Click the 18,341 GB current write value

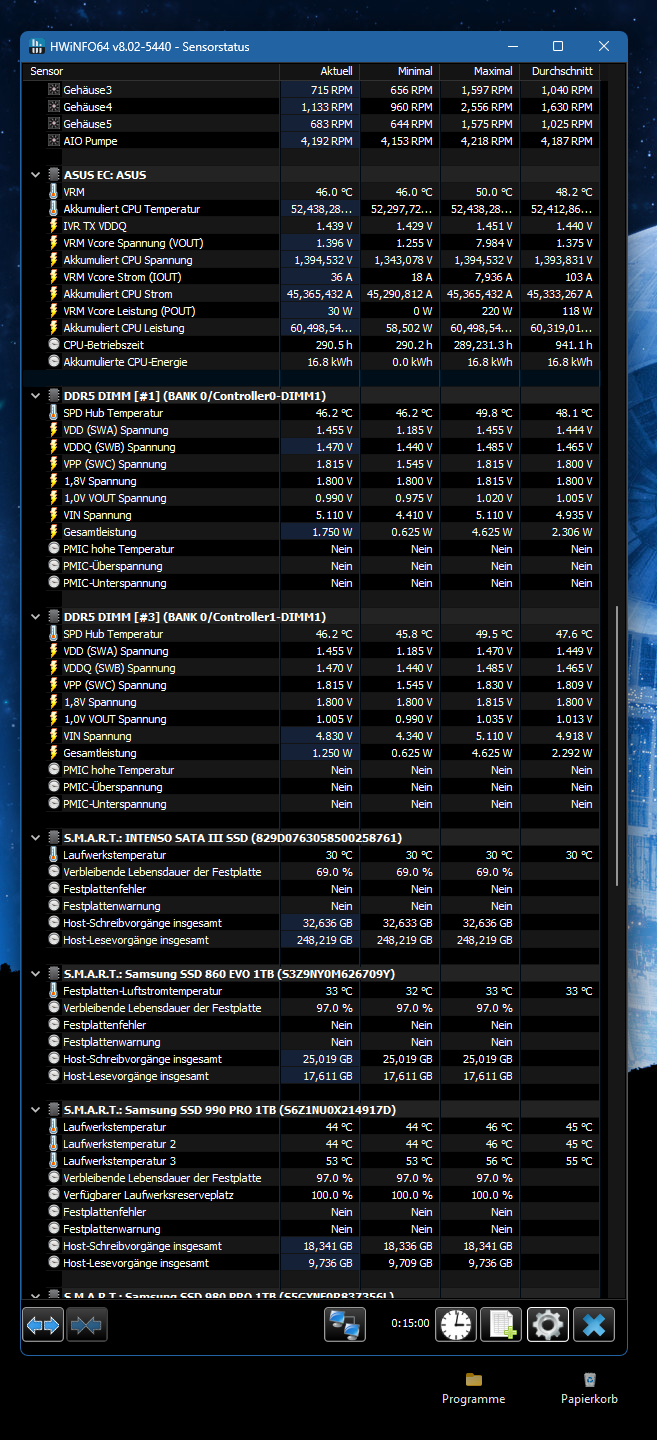pyautogui.click(x=327, y=1246)
